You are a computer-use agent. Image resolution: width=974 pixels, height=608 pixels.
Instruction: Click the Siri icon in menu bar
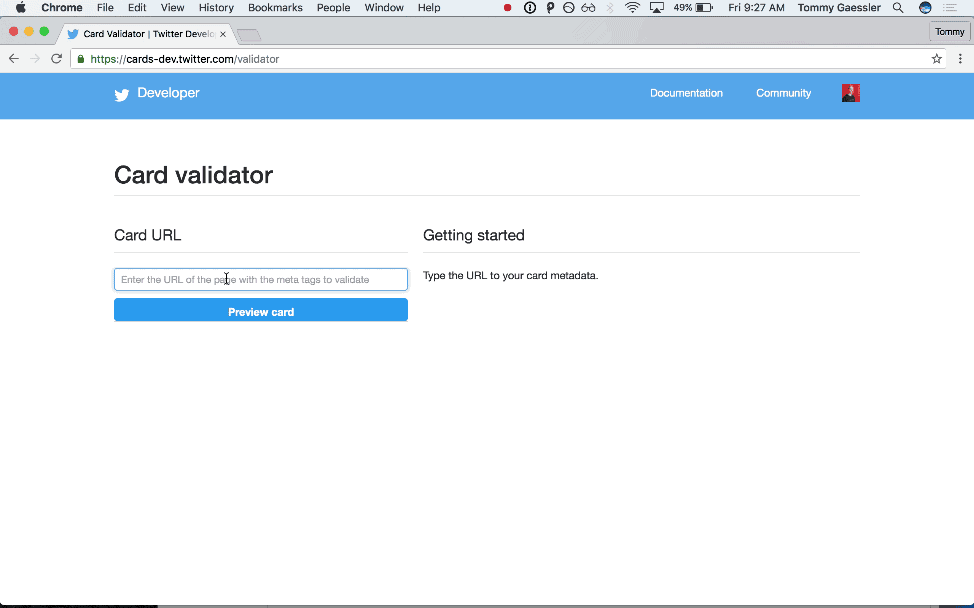[x=925, y=7]
